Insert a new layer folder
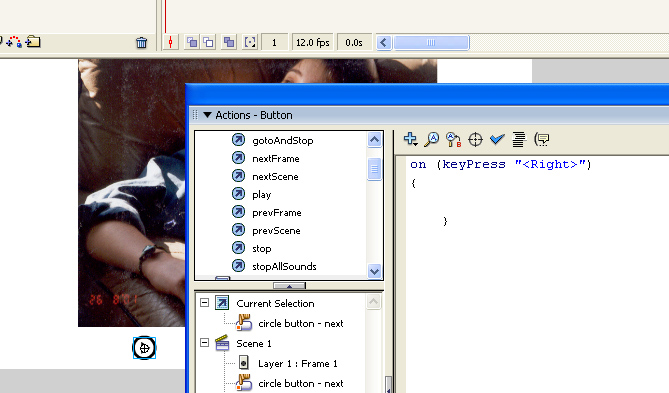The width and height of the screenshot is (669, 393). (33, 41)
